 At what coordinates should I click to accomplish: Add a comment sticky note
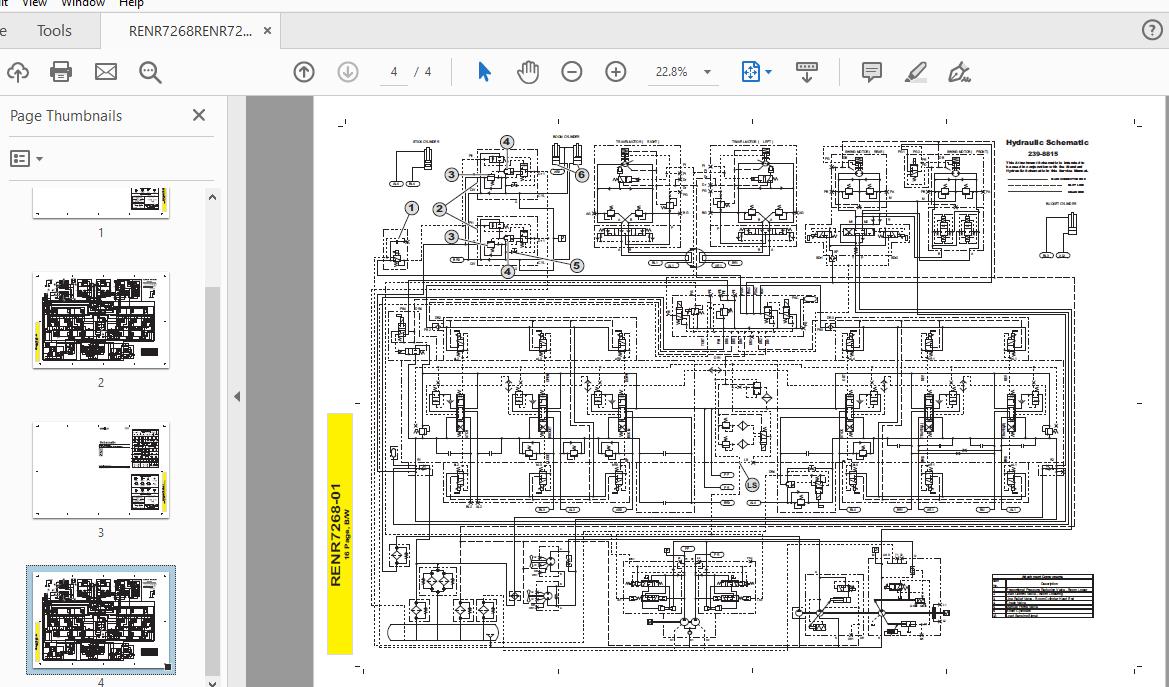pos(872,72)
